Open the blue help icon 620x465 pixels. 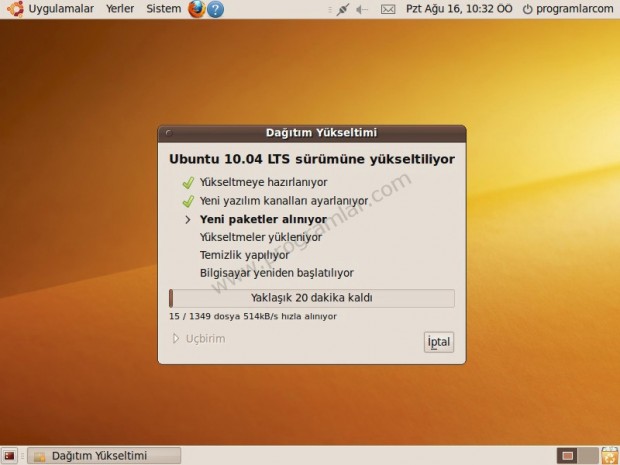tap(215, 9)
